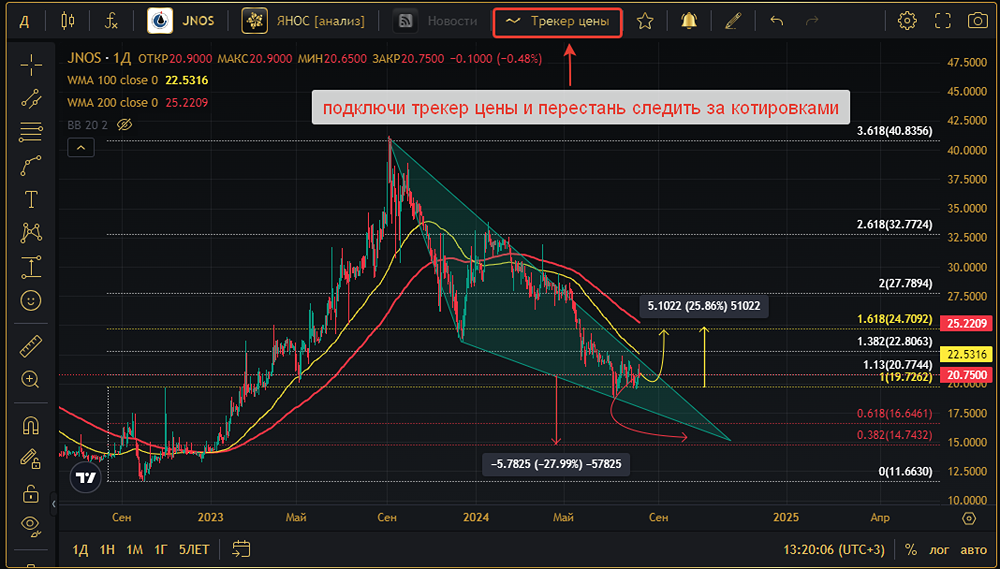The width and height of the screenshot is (1000, 569).
Task: Select the zoom-in magnifier tool
Action: (x=31, y=380)
